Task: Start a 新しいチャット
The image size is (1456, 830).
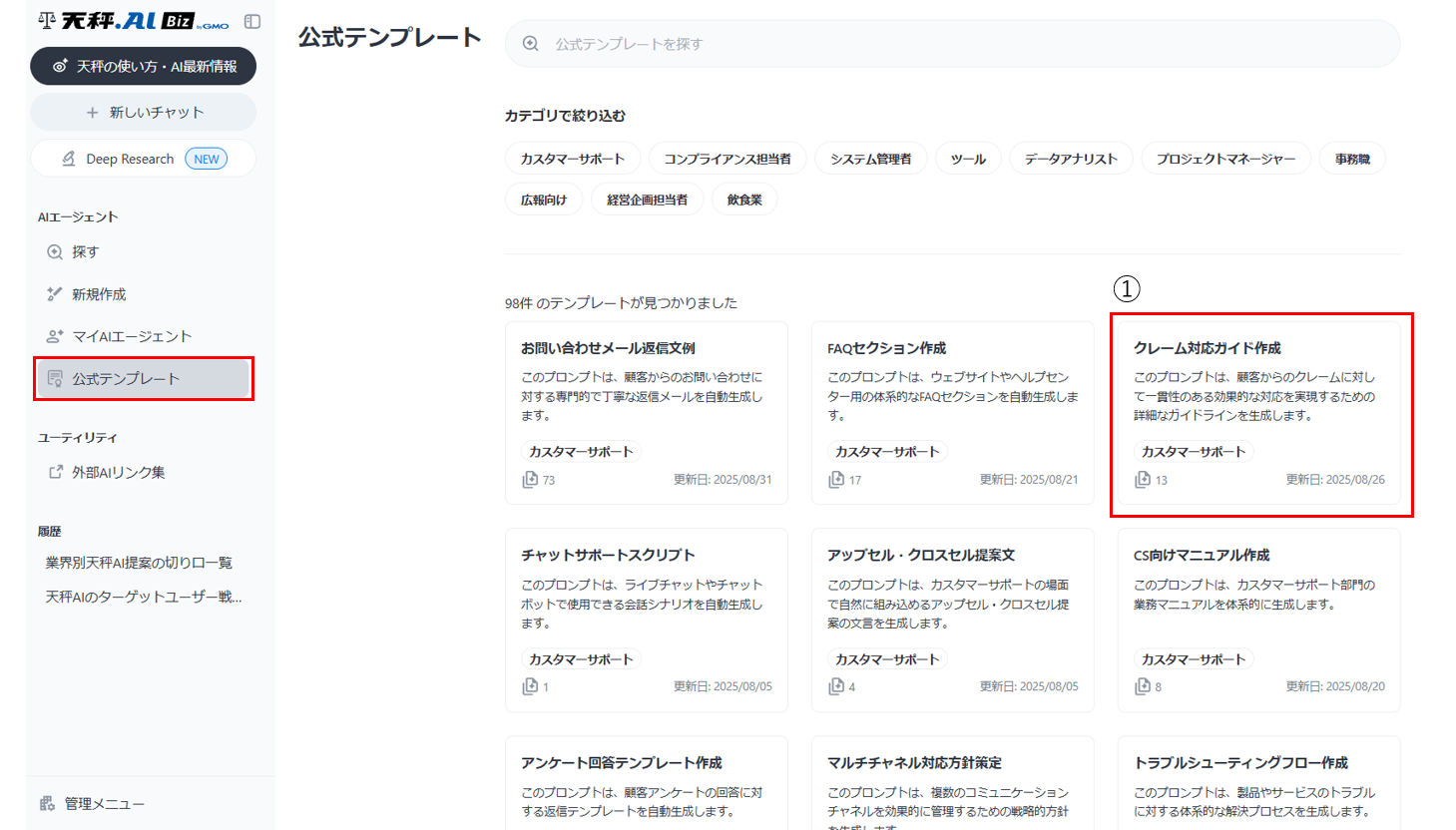Action: [x=144, y=113]
